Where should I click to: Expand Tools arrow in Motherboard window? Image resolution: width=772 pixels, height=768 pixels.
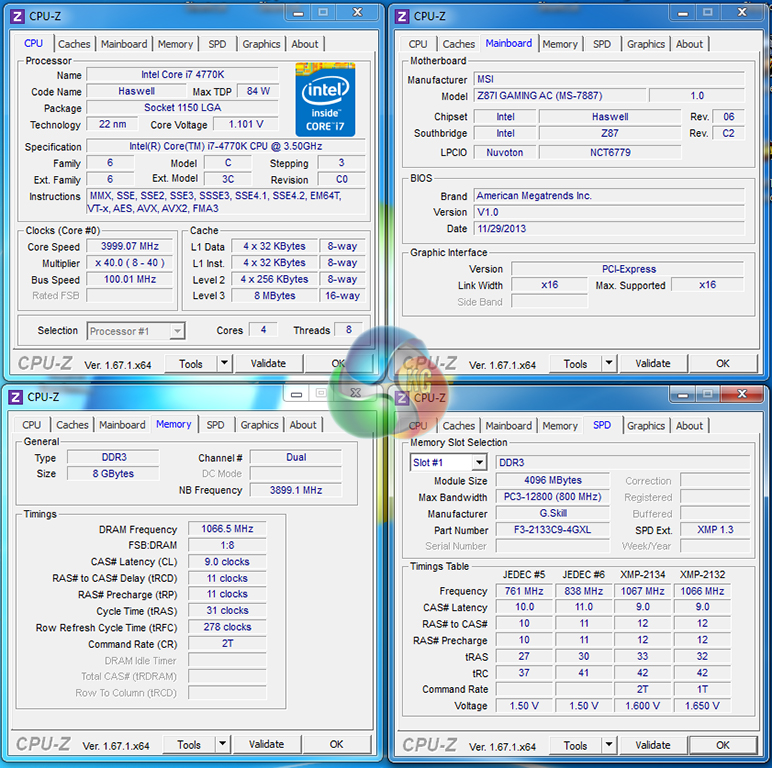[609, 364]
